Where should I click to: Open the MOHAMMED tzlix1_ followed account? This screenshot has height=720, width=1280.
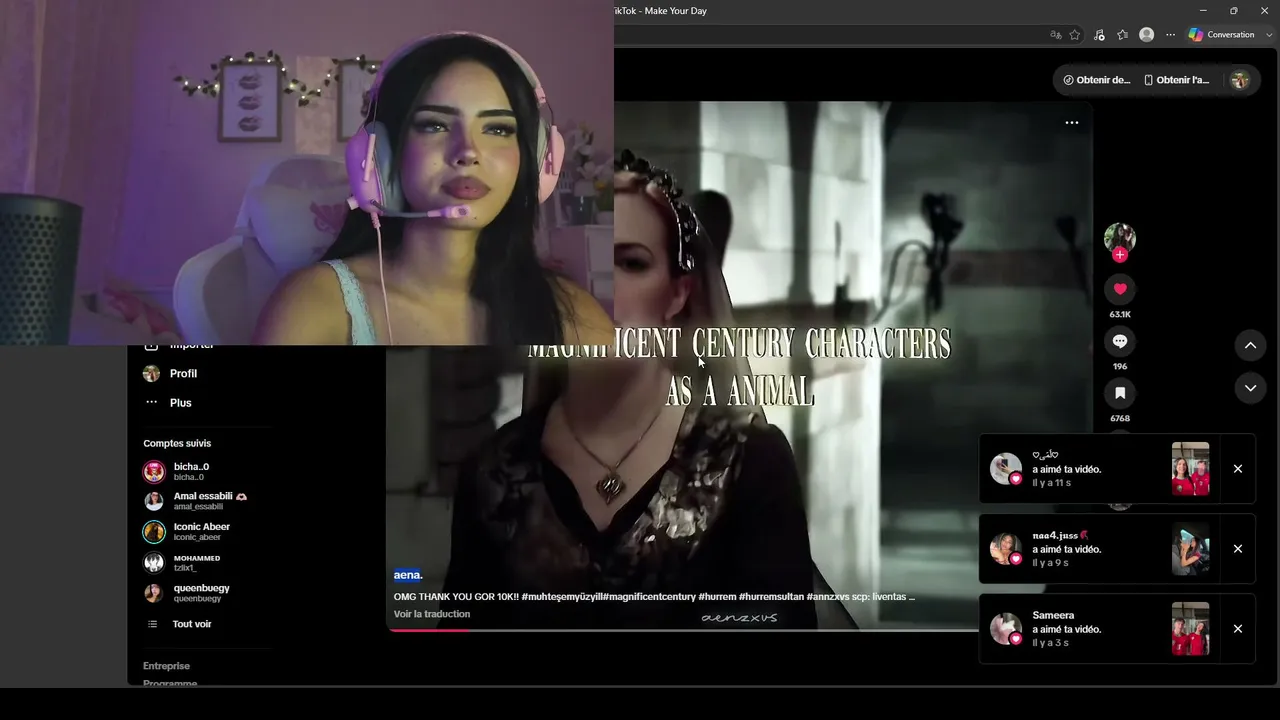click(181, 562)
